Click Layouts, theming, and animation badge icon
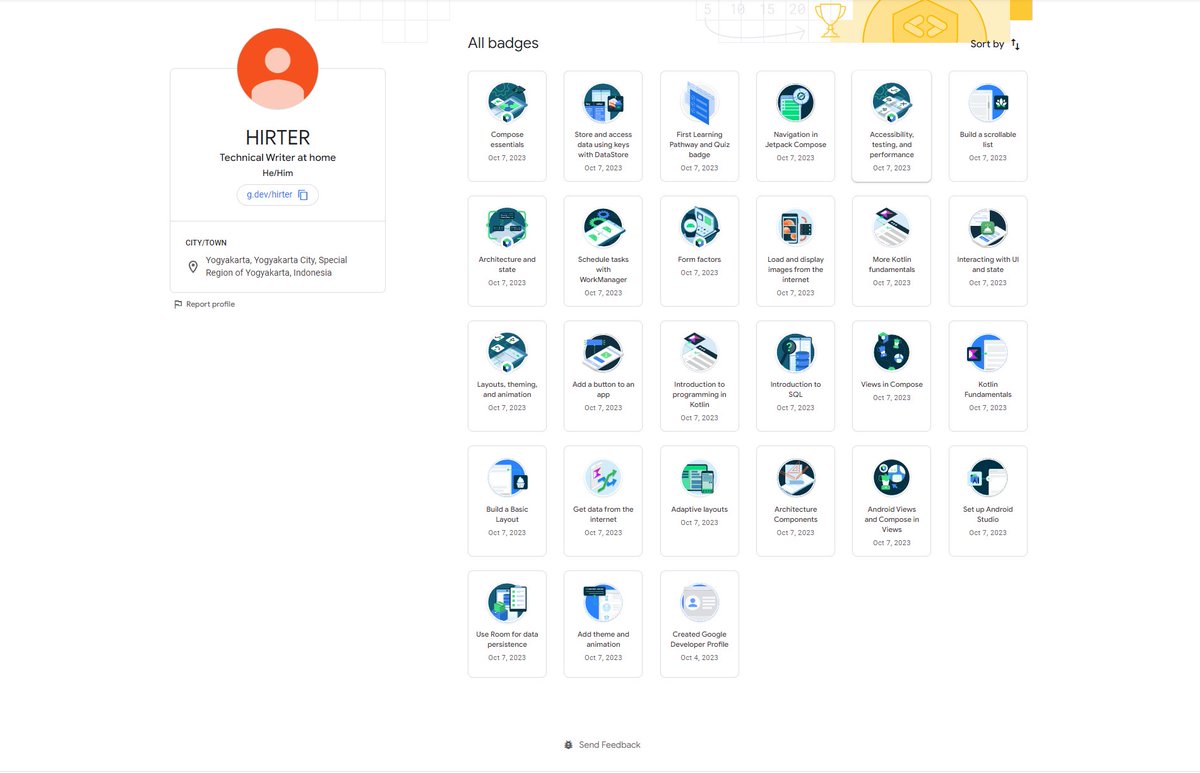 507,353
